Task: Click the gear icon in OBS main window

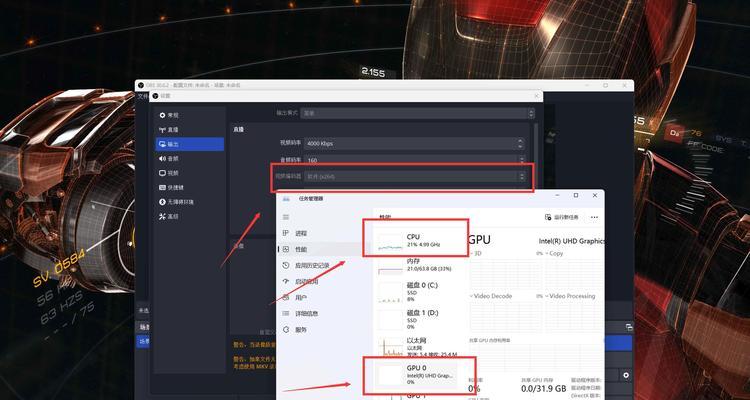Action: pyautogui.click(x=626, y=375)
